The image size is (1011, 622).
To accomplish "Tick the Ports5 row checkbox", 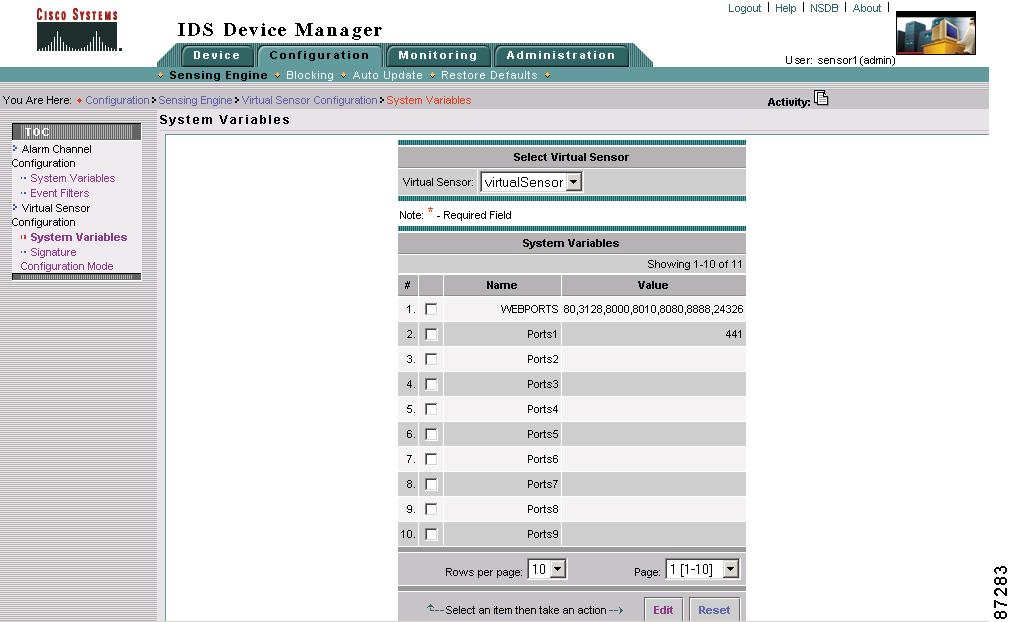I will [x=431, y=434].
